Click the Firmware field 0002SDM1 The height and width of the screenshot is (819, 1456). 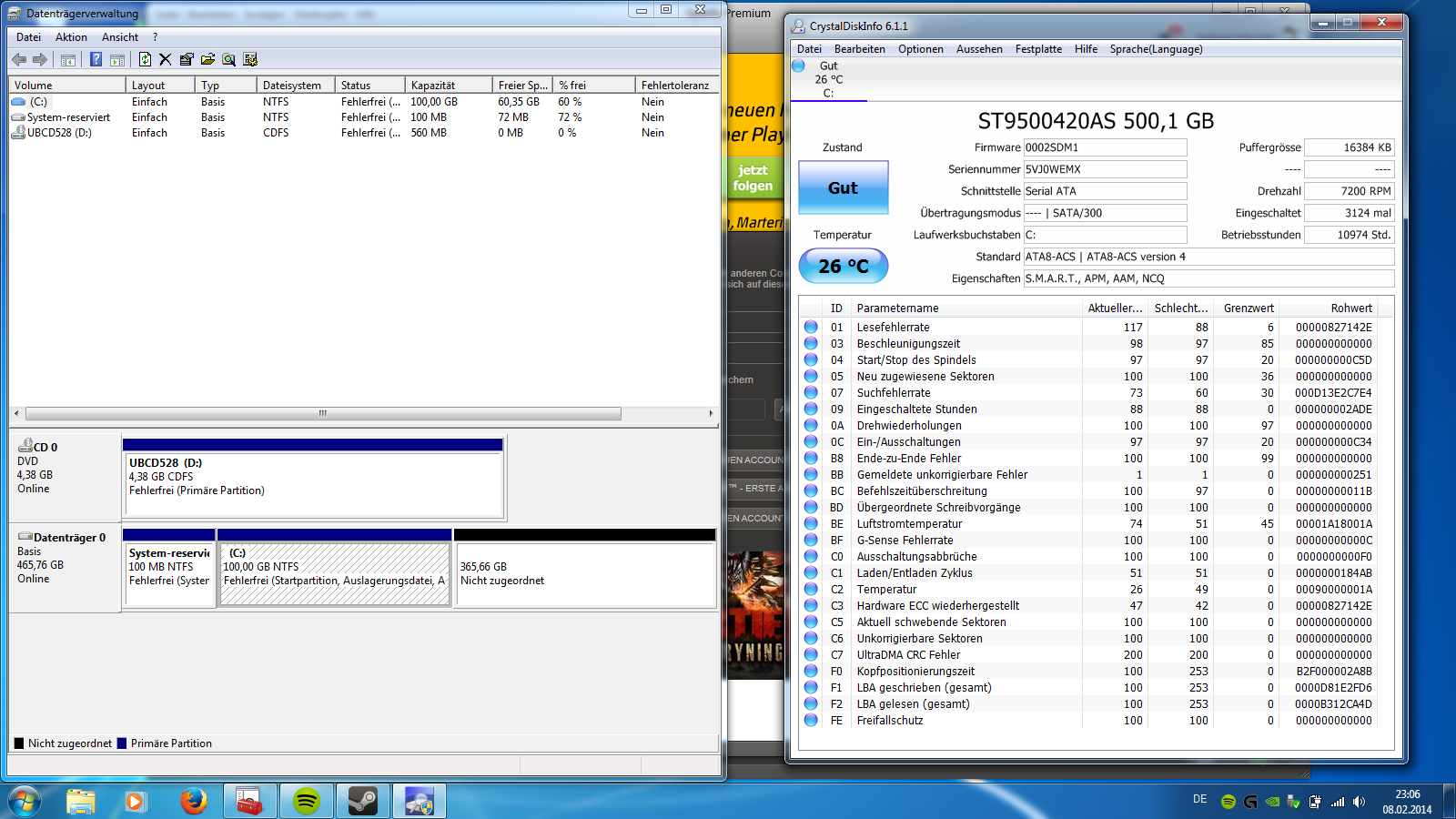point(1106,147)
